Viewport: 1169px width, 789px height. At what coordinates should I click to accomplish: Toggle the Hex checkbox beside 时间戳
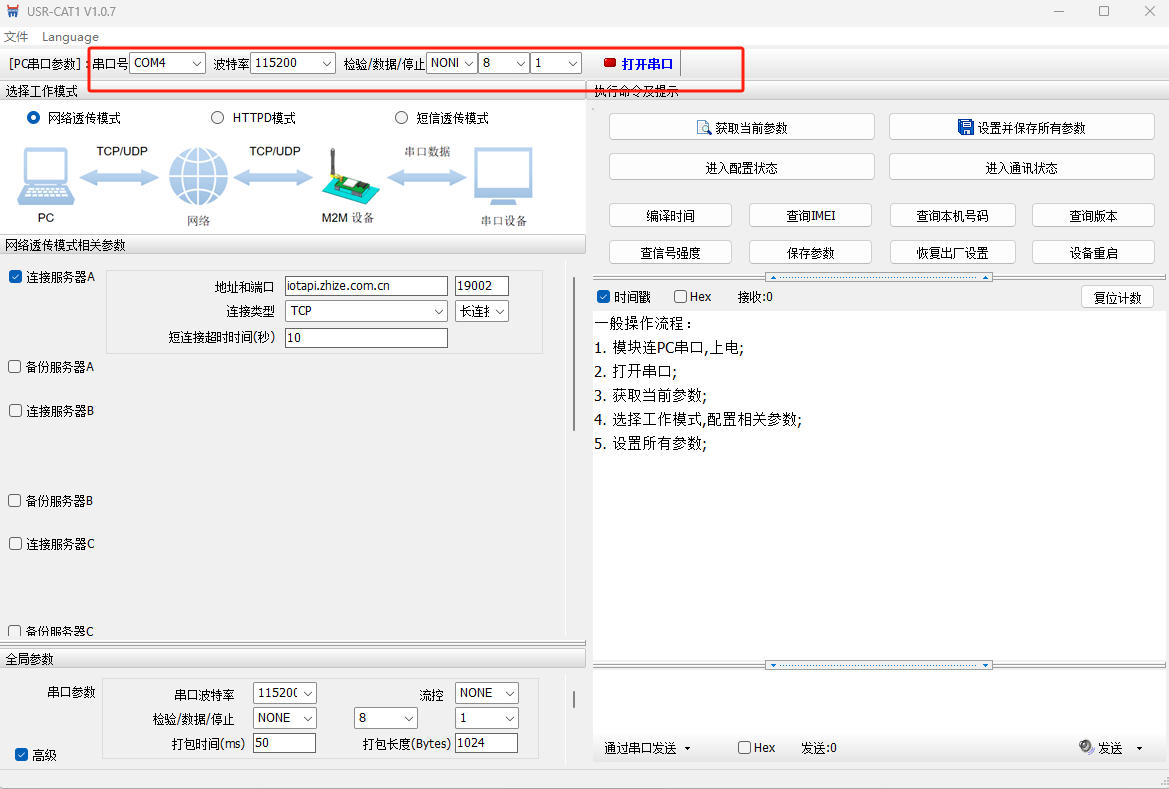[681, 297]
